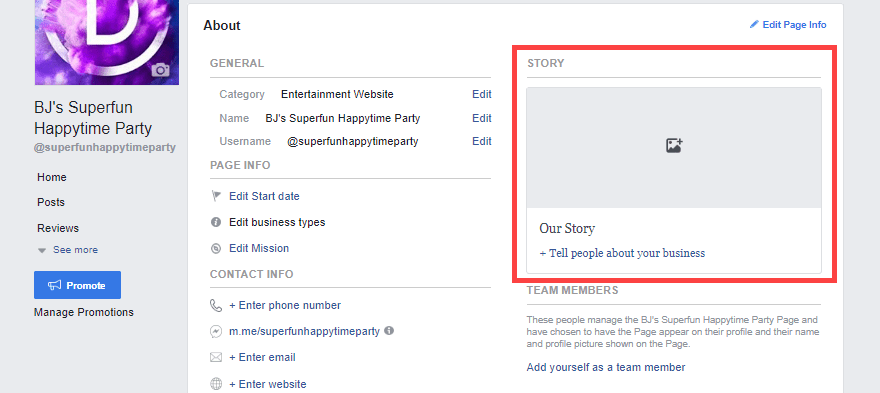
Task: Click + Enter email
Action: point(262,358)
